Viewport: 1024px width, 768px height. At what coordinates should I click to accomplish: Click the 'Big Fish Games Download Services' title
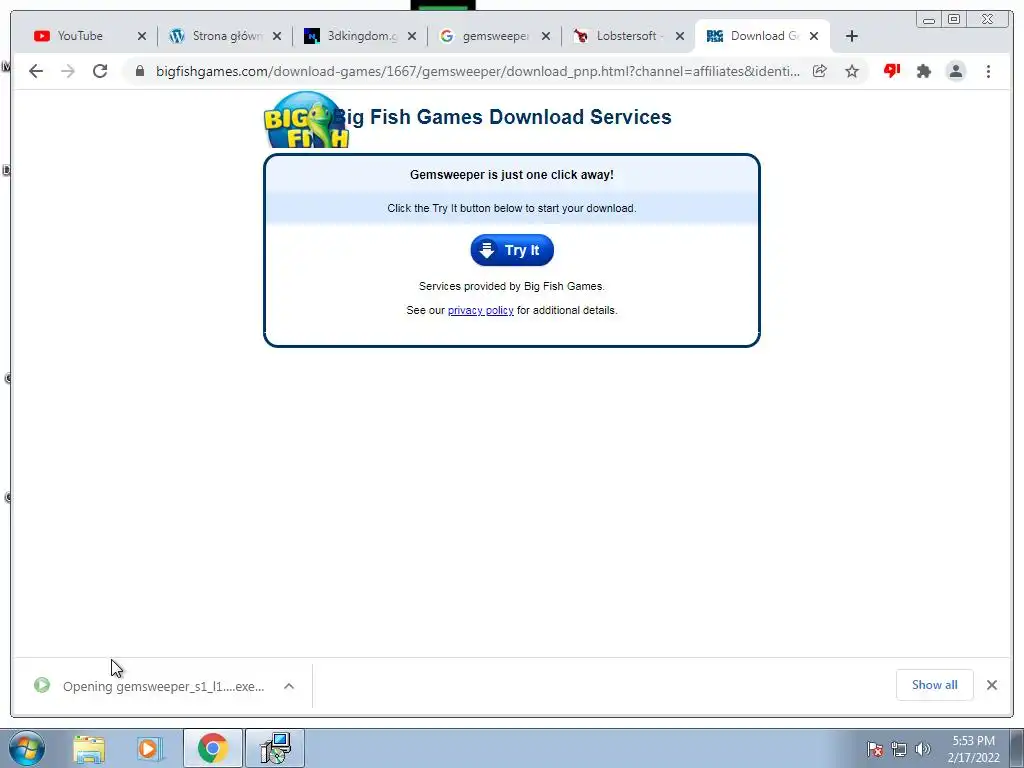[503, 117]
